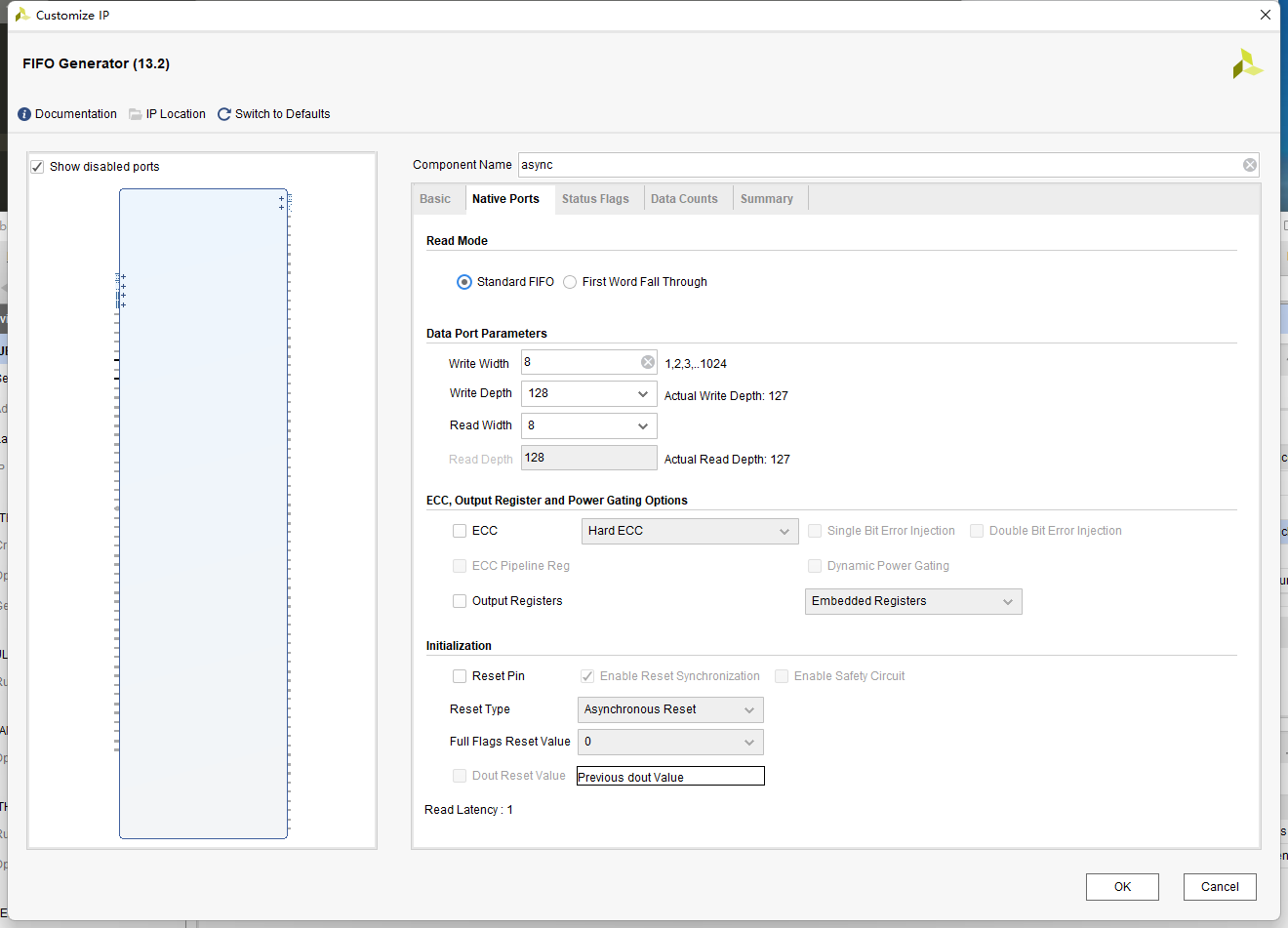This screenshot has height=928, width=1288.
Task: Toggle Single Bit Error Injection checkbox
Action: coord(815,531)
